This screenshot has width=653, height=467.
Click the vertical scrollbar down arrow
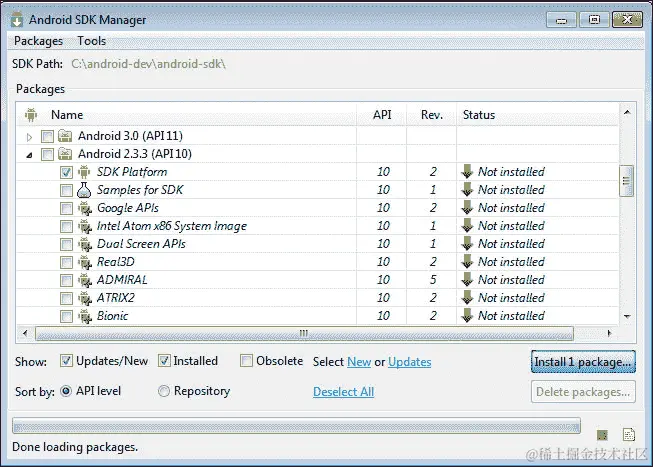(627, 317)
